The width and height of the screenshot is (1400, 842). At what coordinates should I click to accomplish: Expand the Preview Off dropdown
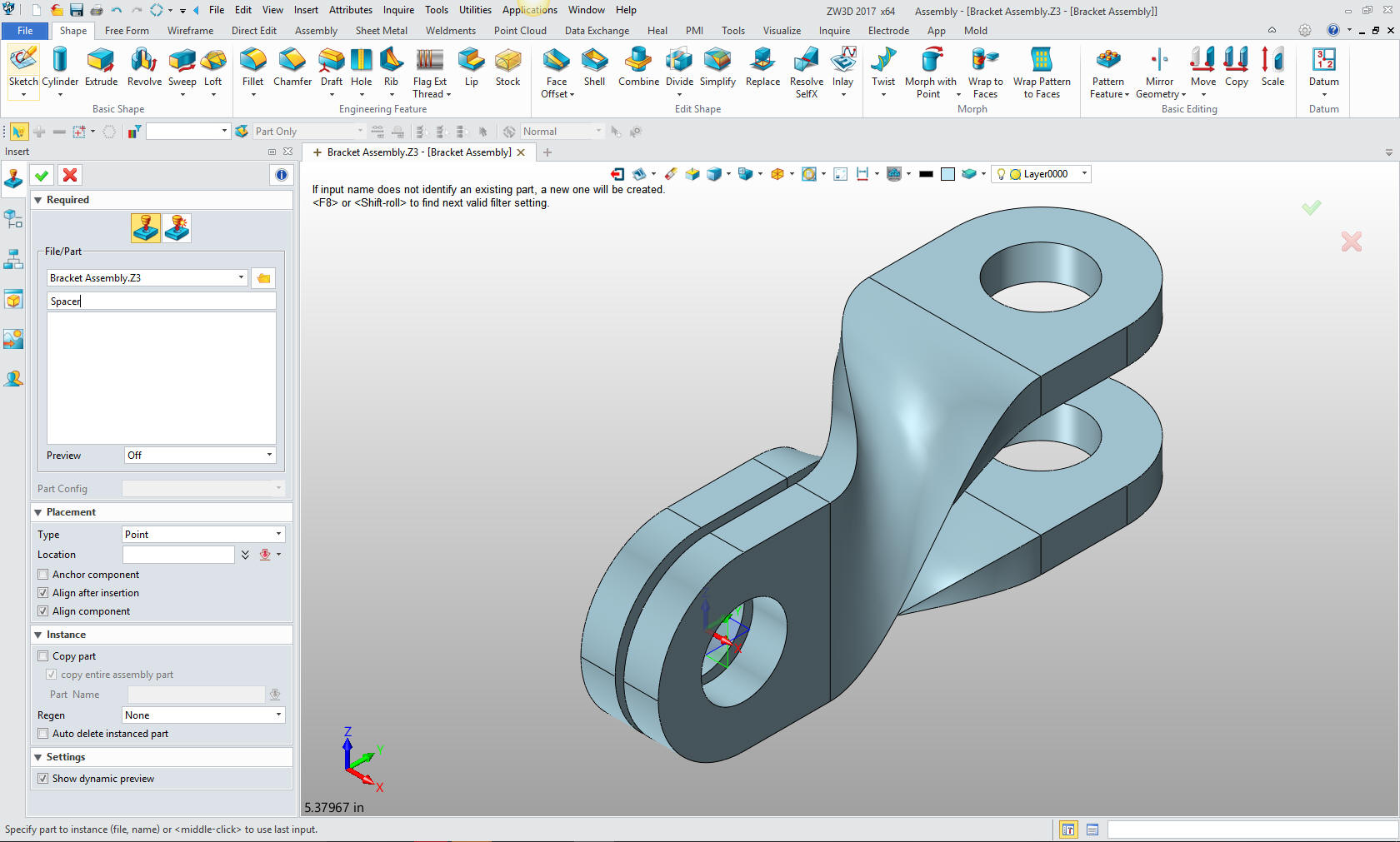[199, 456]
